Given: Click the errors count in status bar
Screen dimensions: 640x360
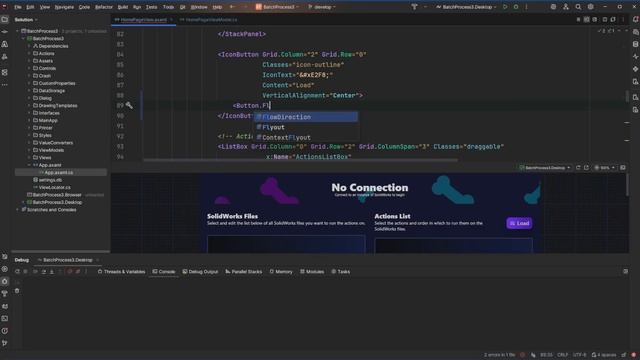Looking at the screenshot, I should click(x=499, y=355).
